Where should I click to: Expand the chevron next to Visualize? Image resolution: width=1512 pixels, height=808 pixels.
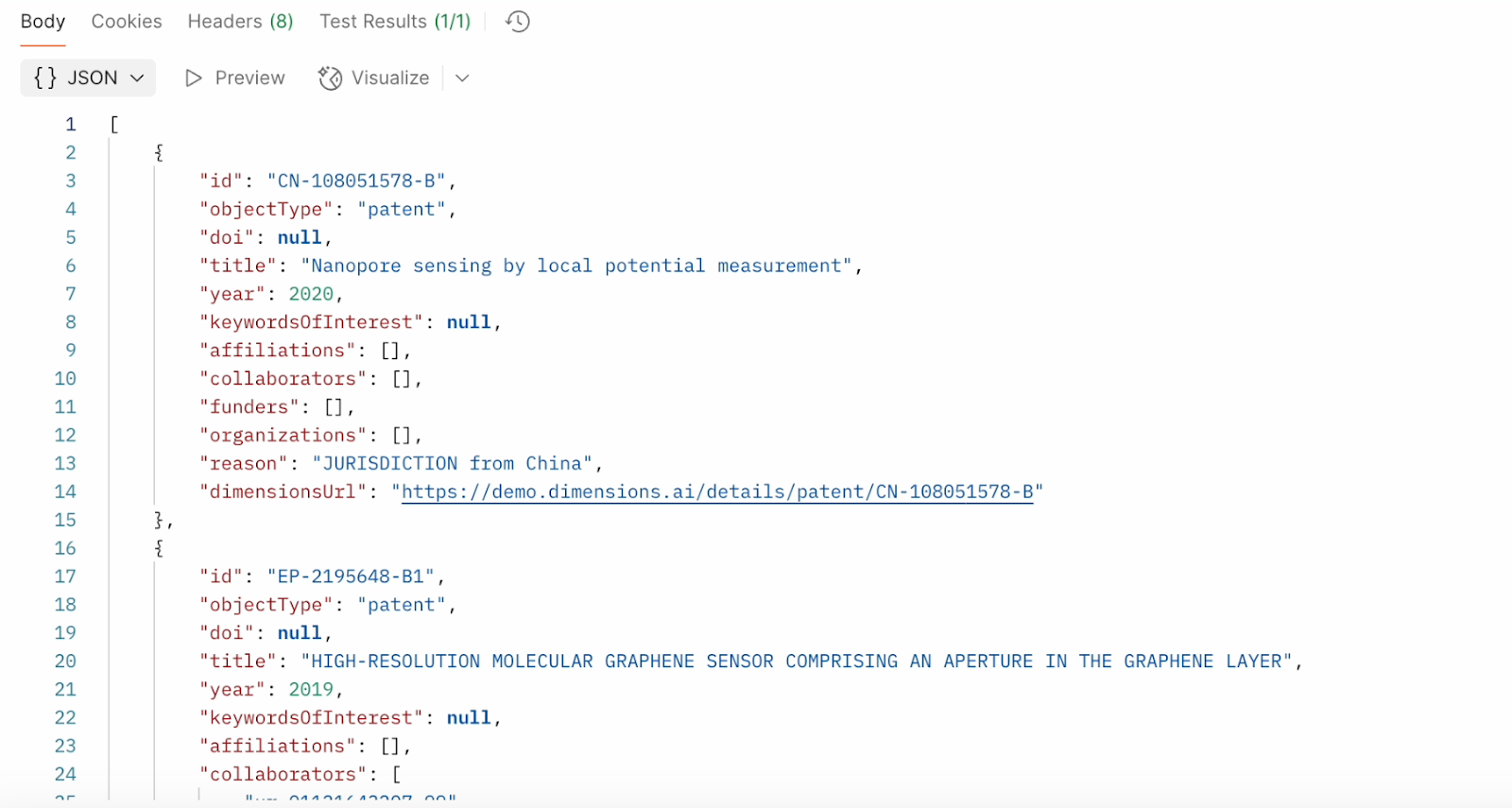[x=462, y=78]
